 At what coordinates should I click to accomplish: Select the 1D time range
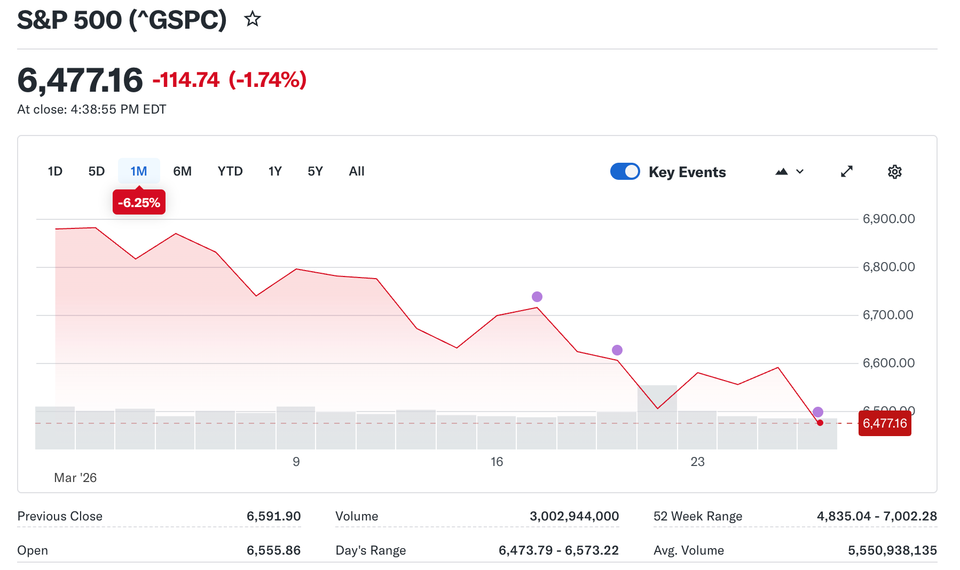click(x=55, y=171)
